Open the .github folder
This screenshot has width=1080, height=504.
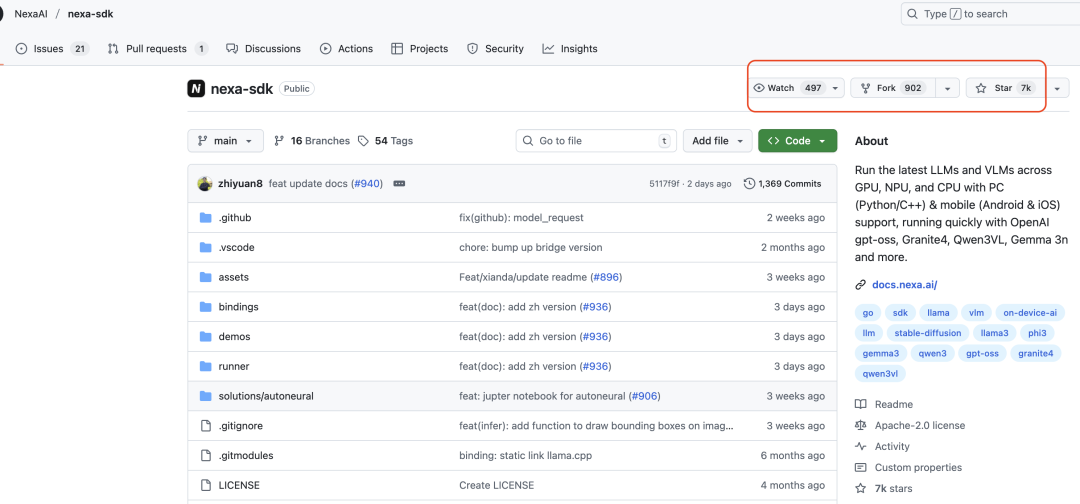point(235,218)
